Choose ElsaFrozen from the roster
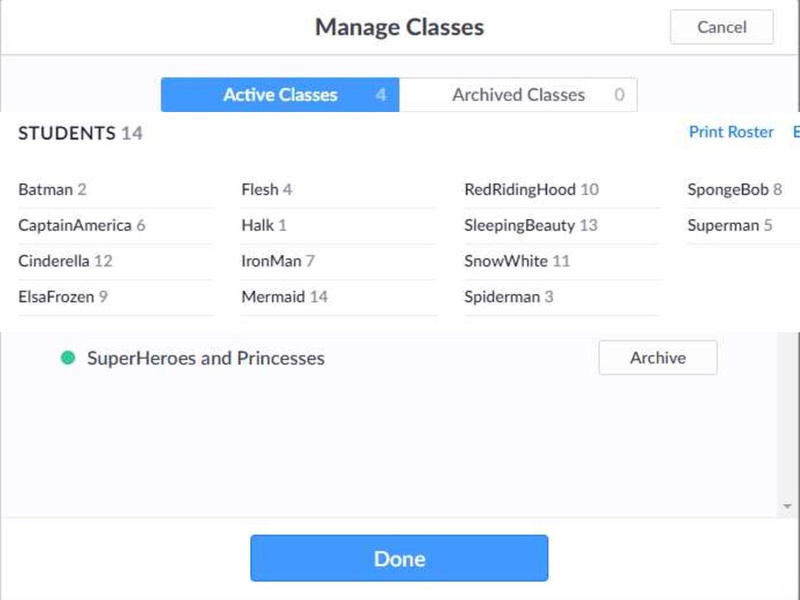 (55, 297)
